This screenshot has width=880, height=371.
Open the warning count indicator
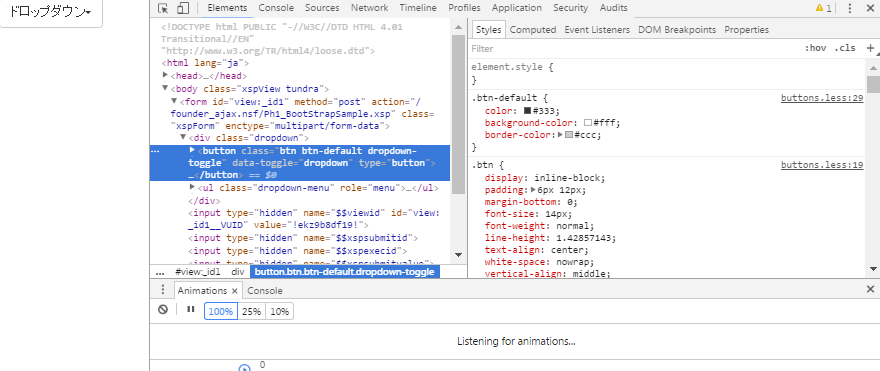pos(824,8)
